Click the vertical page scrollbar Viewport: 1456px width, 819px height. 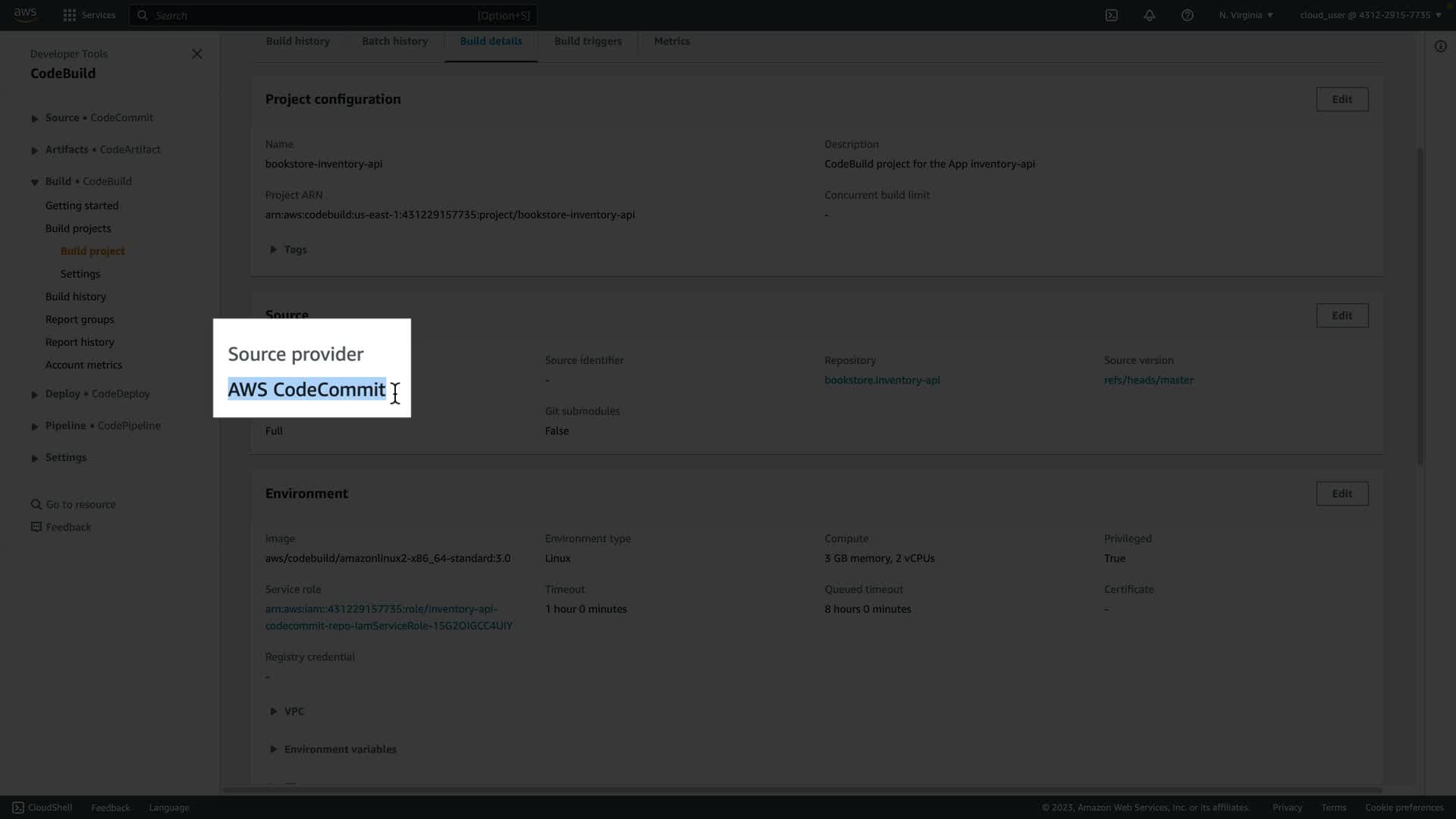tap(1420, 303)
